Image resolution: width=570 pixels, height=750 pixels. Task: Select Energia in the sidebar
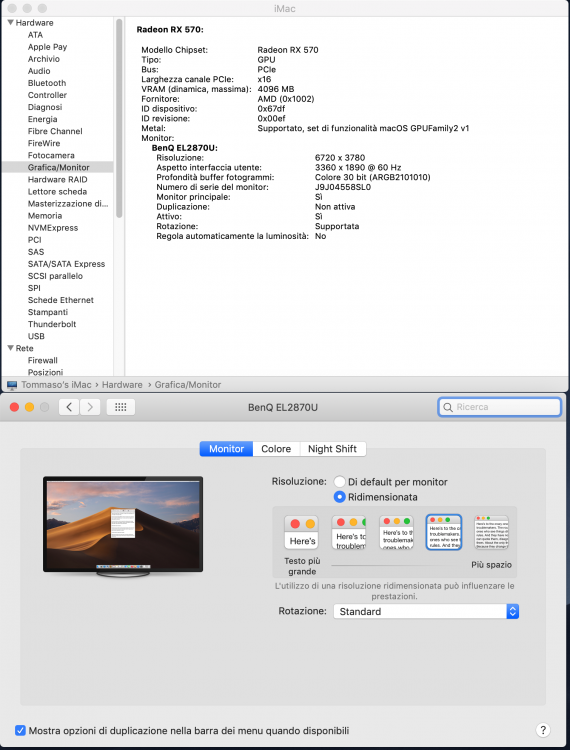[x=43, y=119]
